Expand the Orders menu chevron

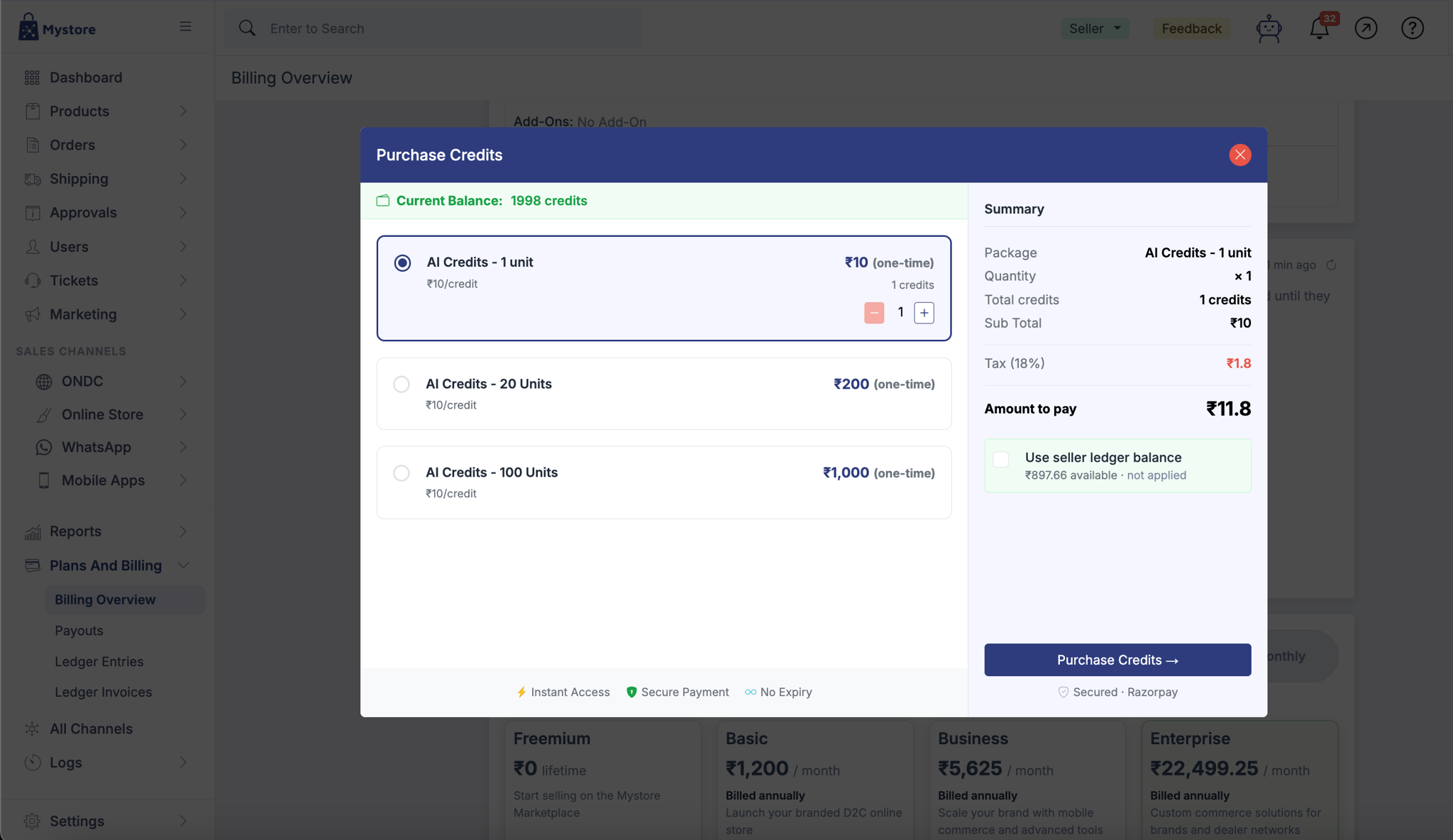(183, 145)
